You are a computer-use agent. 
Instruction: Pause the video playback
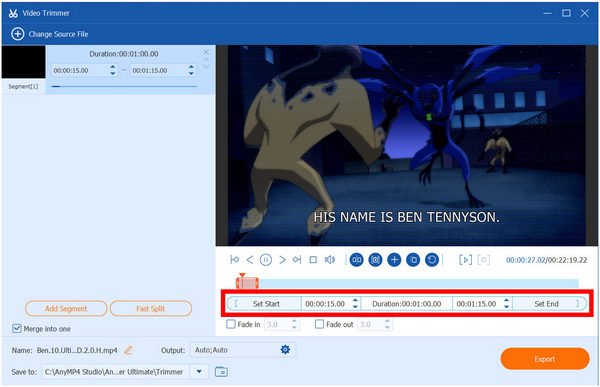click(x=266, y=260)
